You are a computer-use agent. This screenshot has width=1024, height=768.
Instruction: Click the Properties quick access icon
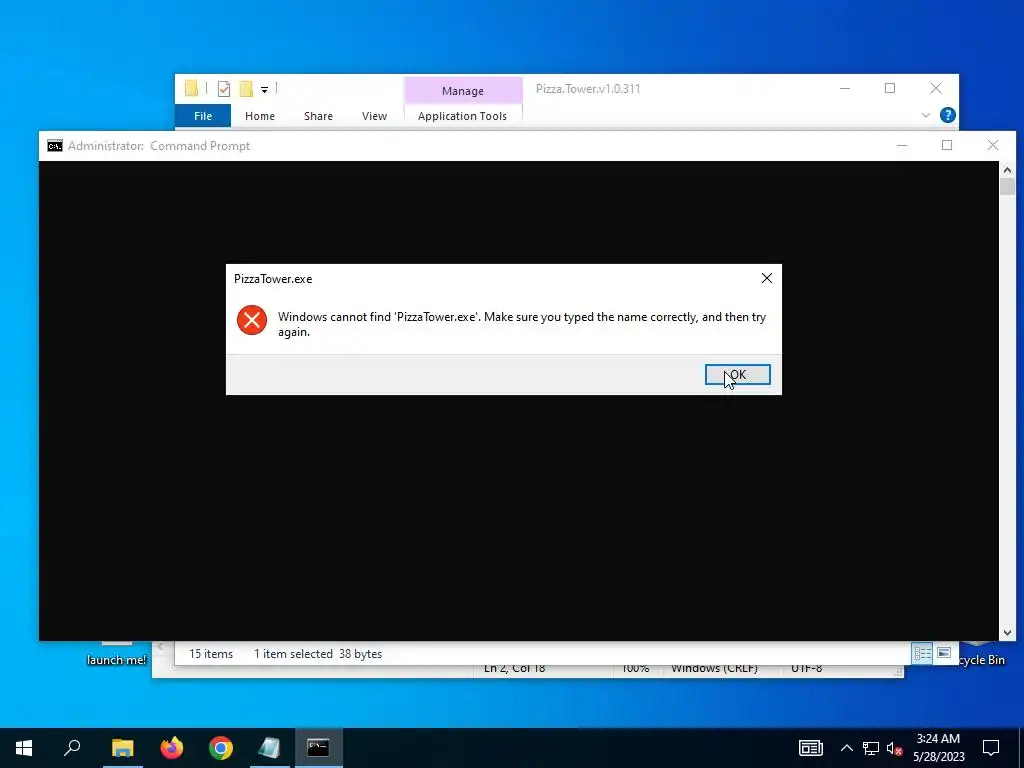[x=224, y=88]
